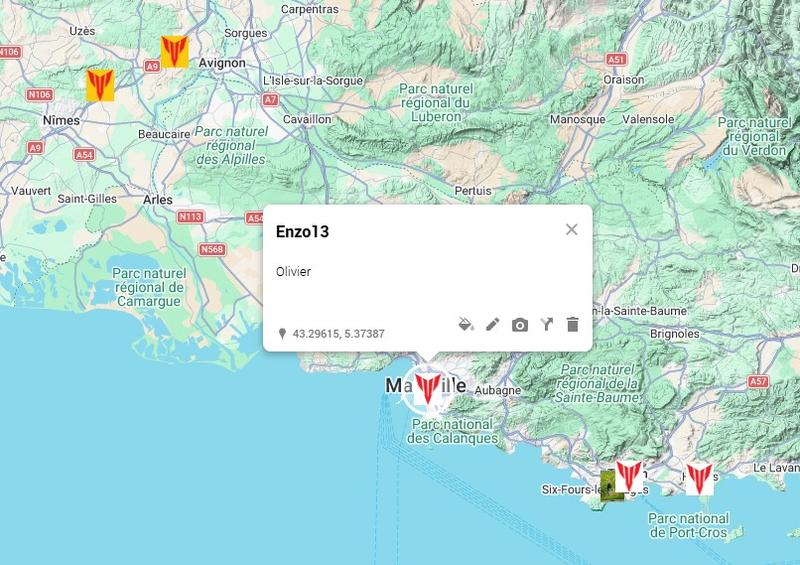Image resolution: width=800 pixels, height=565 pixels.
Task: Click the Parc naturel régional du Verdon label
Action: 755,136
